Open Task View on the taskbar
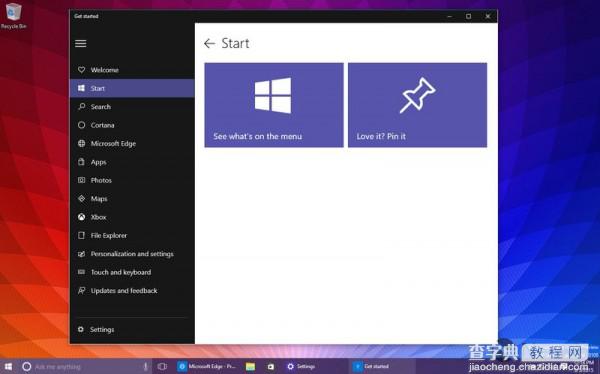Viewport: 600px width, 374px height. 162,366
